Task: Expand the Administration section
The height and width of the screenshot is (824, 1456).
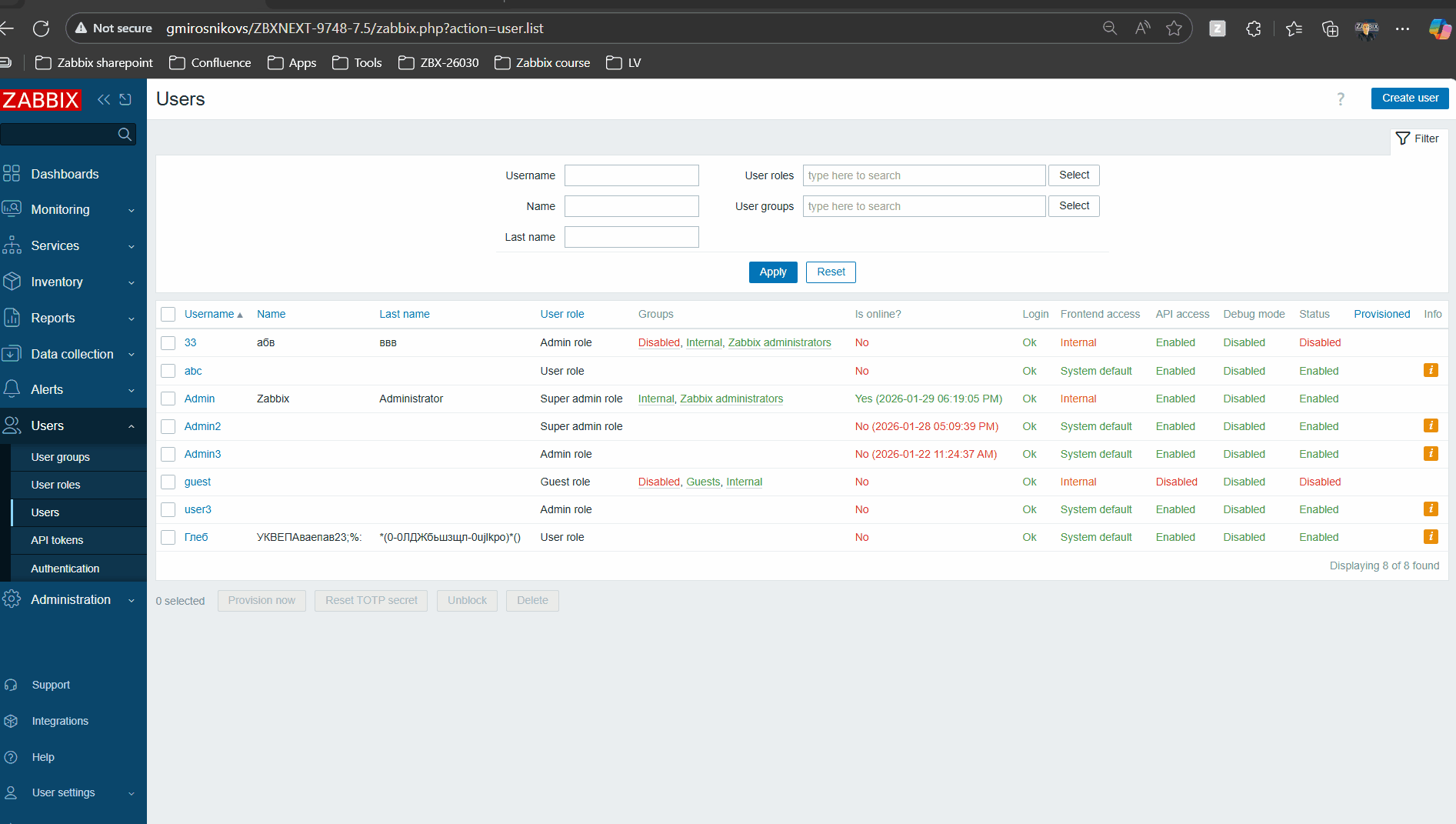Action: click(69, 599)
